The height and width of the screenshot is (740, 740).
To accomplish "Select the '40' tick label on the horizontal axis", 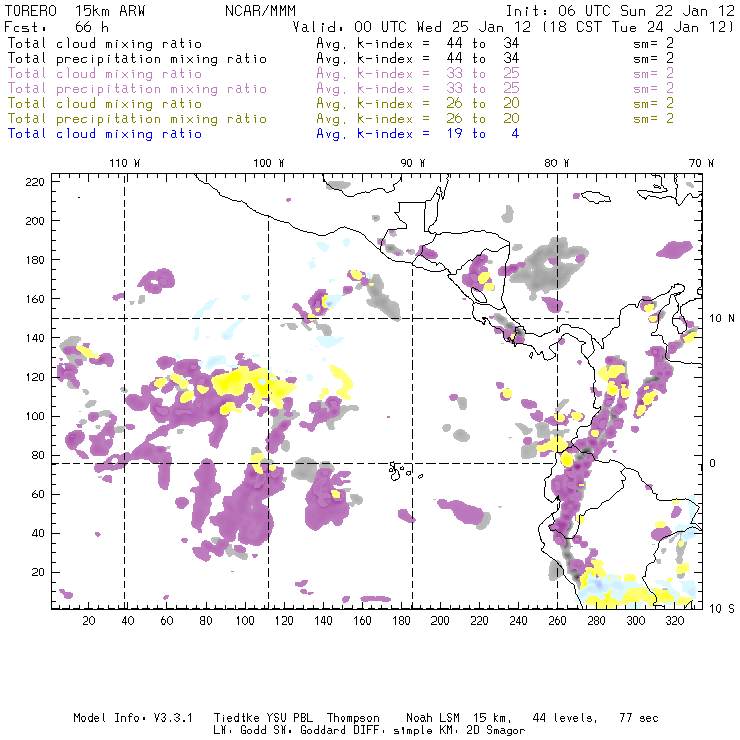I will [128, 621].
